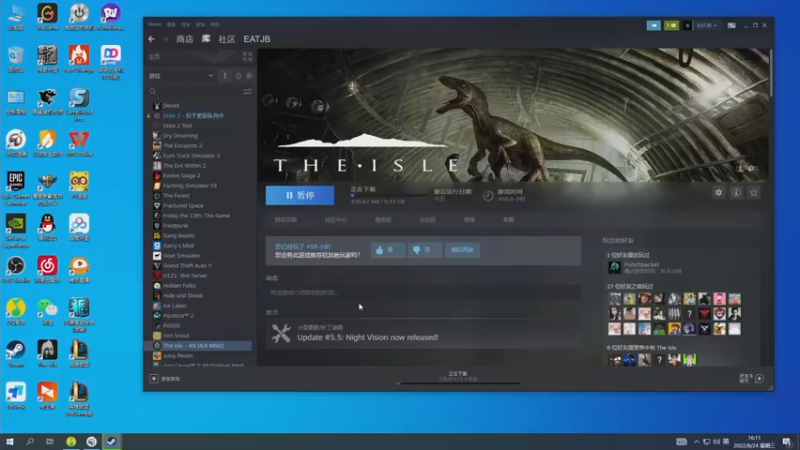This screenshot has width=800, height=450.
Task: Open Windows Start menu
Action: pos(10,442)
